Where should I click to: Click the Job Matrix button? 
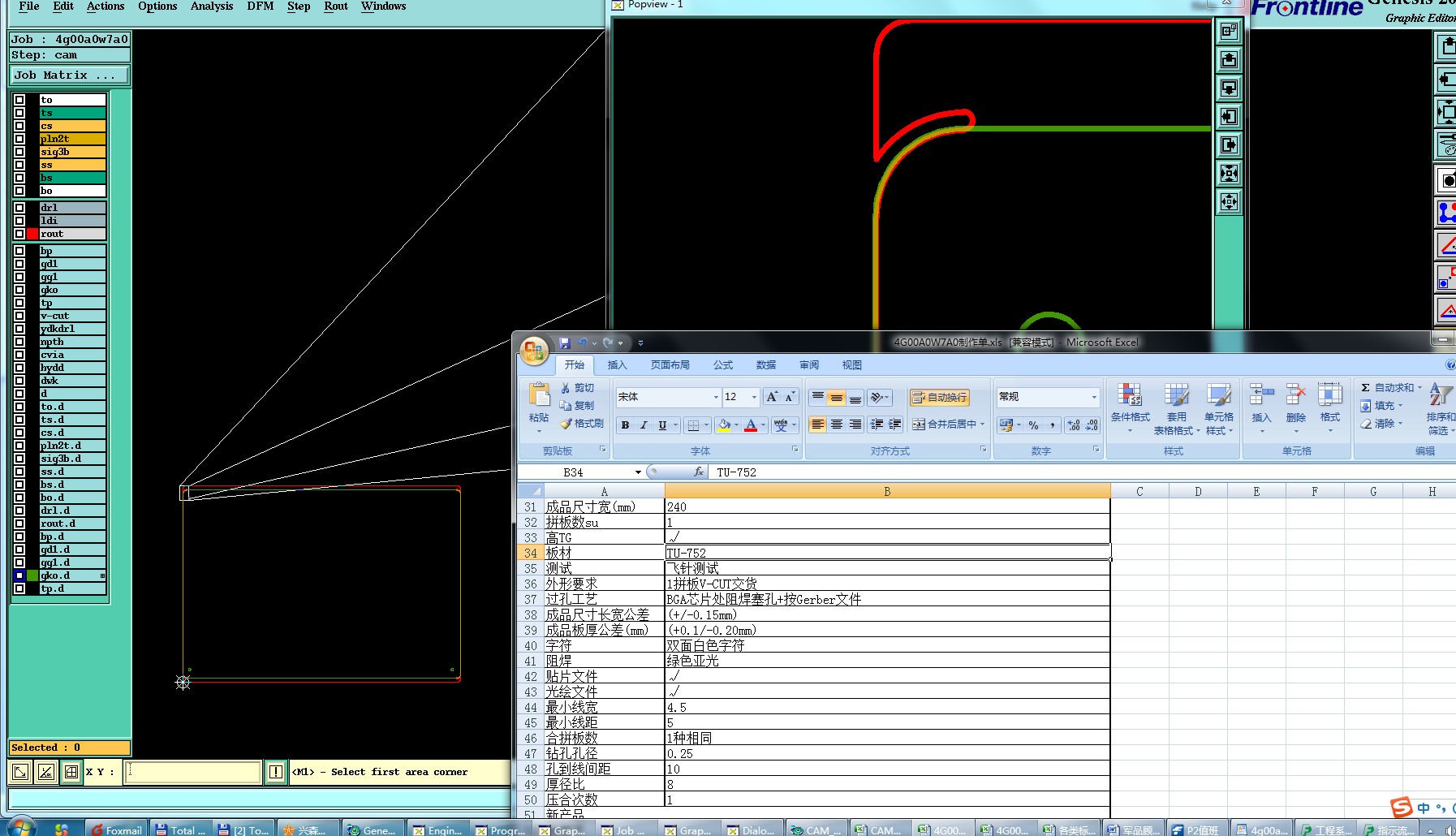69,75
